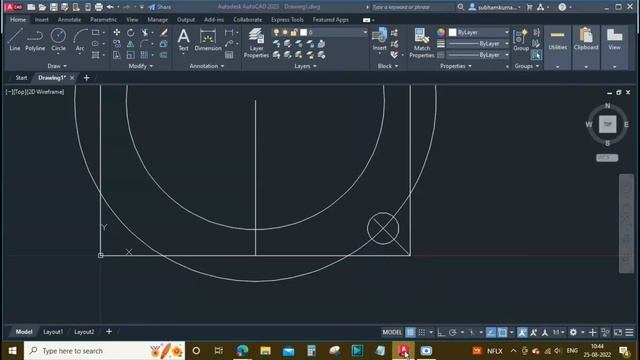This screenshot has width=640, height=360.
Task: Open the Text annotation tool
Action: [x=183, y=40]
